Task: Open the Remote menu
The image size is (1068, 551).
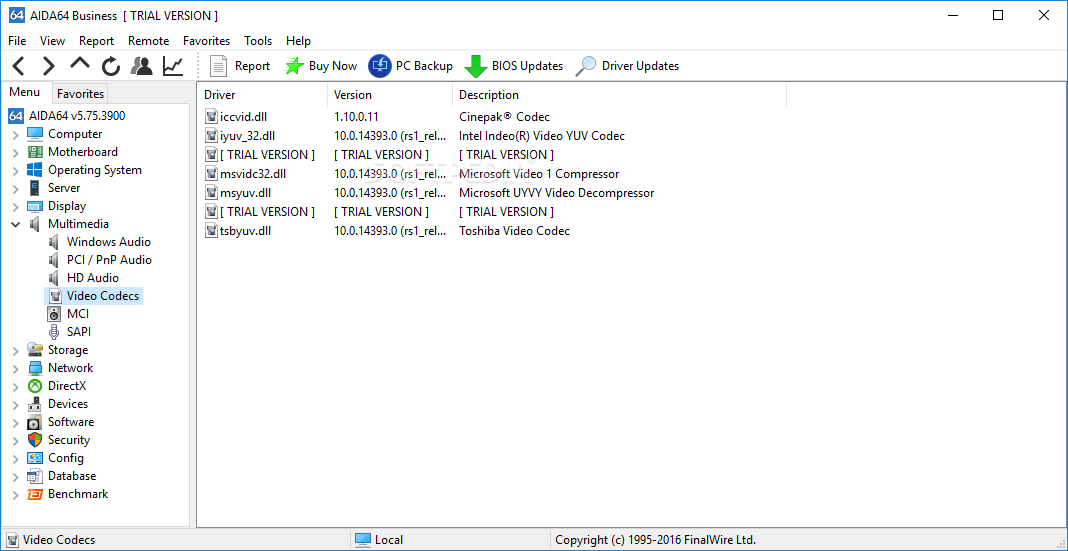Action: pos(148,41)
